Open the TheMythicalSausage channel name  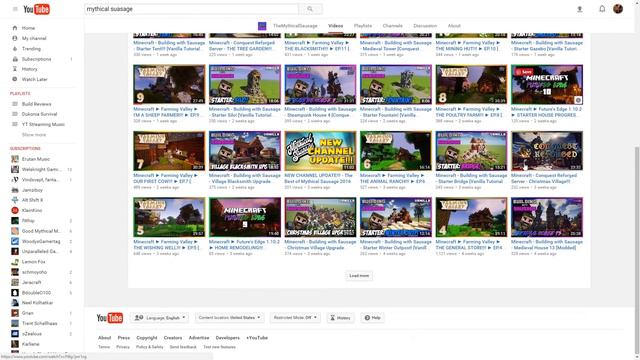(x=295, y=26)
